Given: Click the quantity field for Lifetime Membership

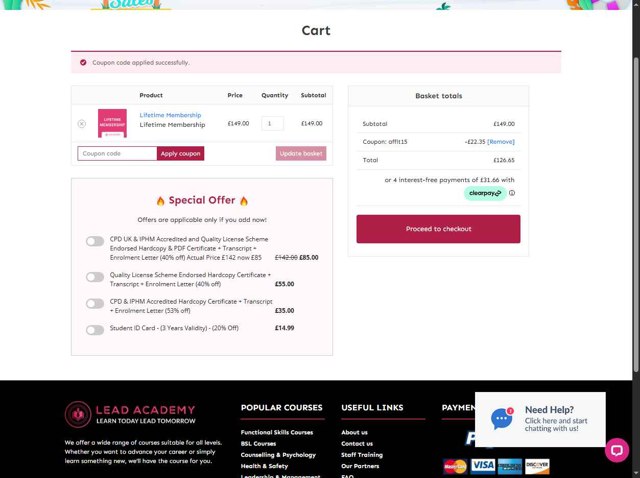Looking at the screenshot, I should (x=272, y=123).
